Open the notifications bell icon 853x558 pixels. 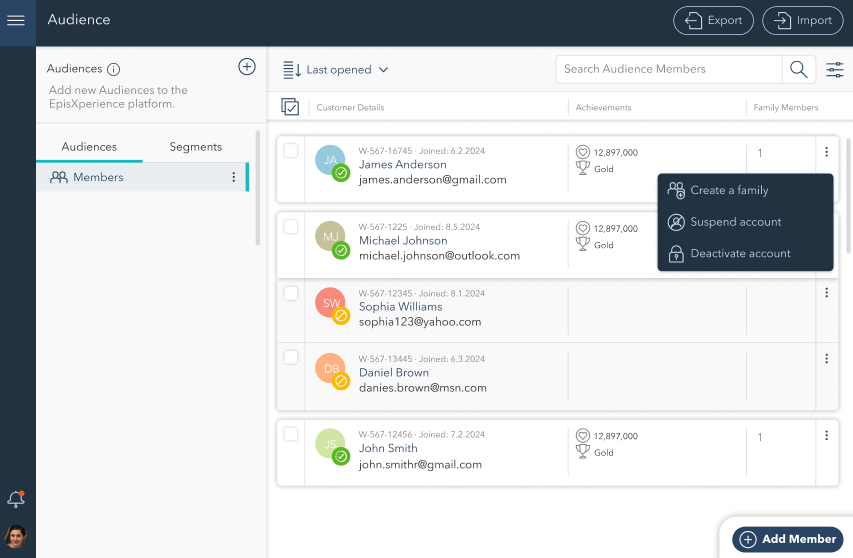[x=16, y=499]
